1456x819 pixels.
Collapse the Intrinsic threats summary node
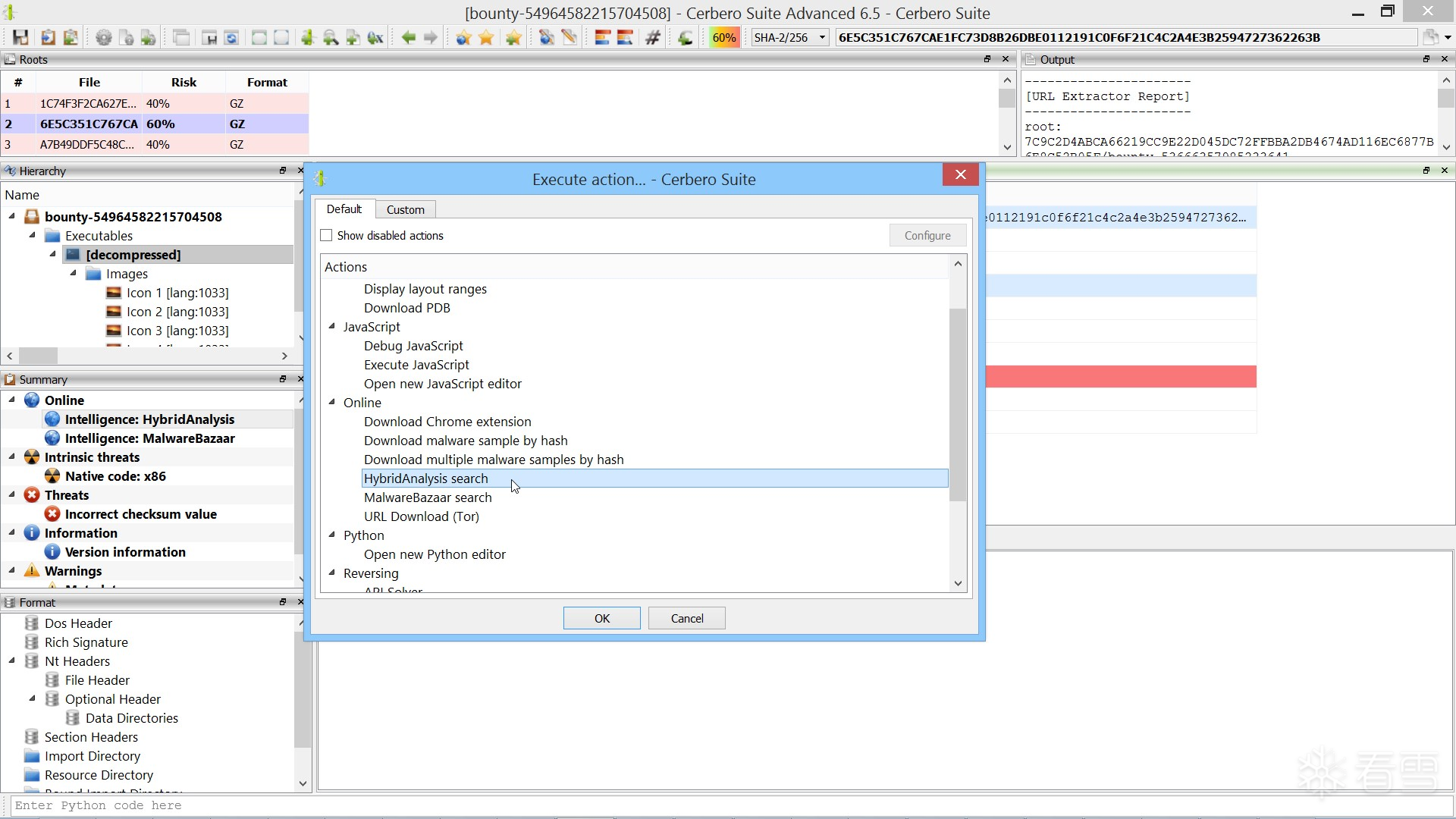[12, 457]
